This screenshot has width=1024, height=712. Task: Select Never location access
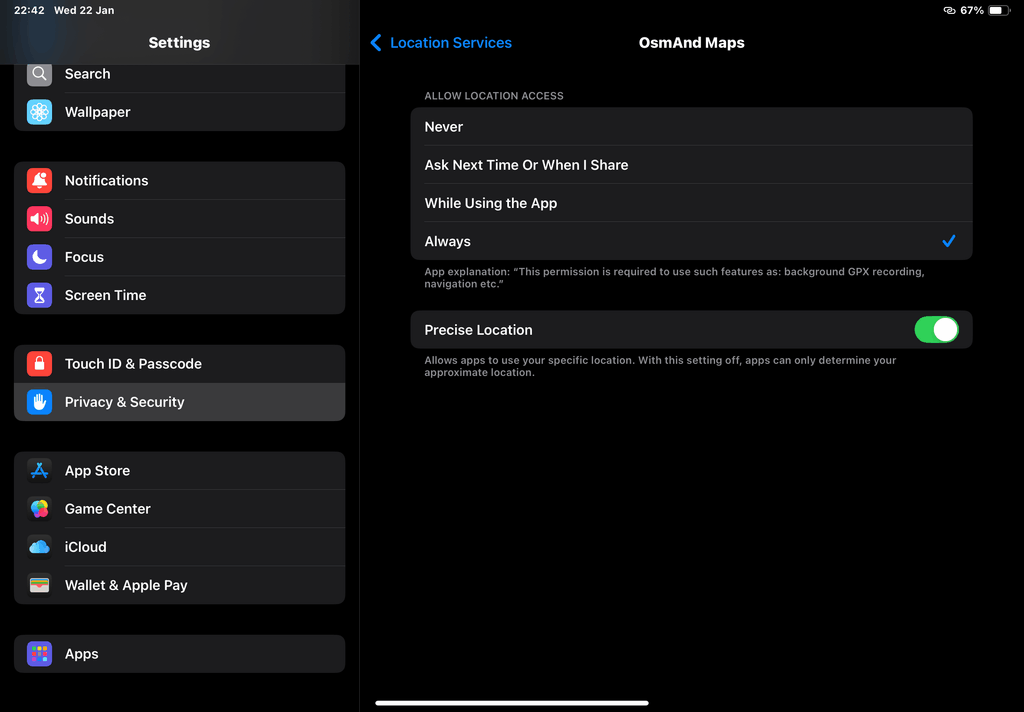point(691,127)
